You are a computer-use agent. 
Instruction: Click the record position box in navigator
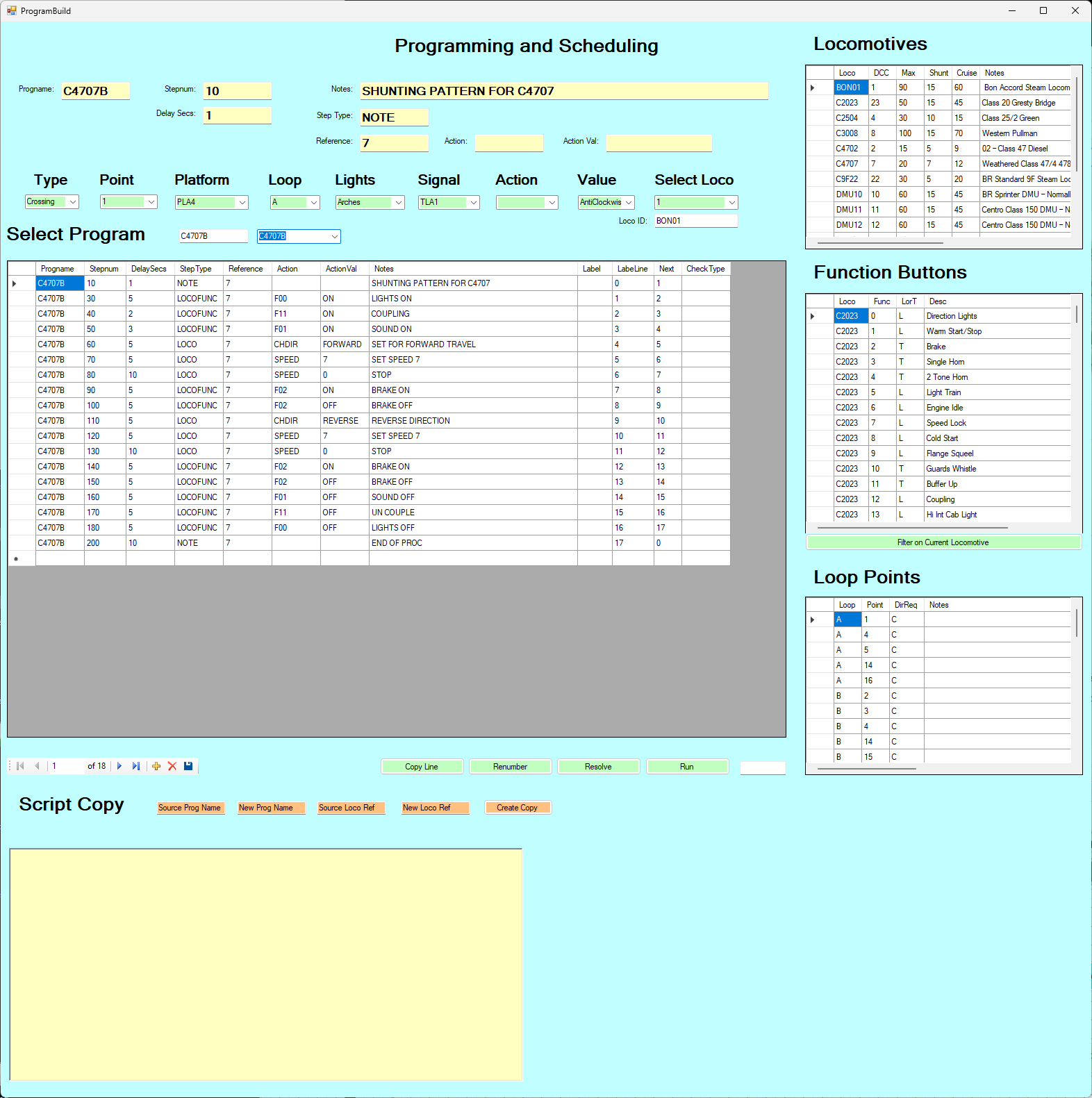[x=67, y=766]
